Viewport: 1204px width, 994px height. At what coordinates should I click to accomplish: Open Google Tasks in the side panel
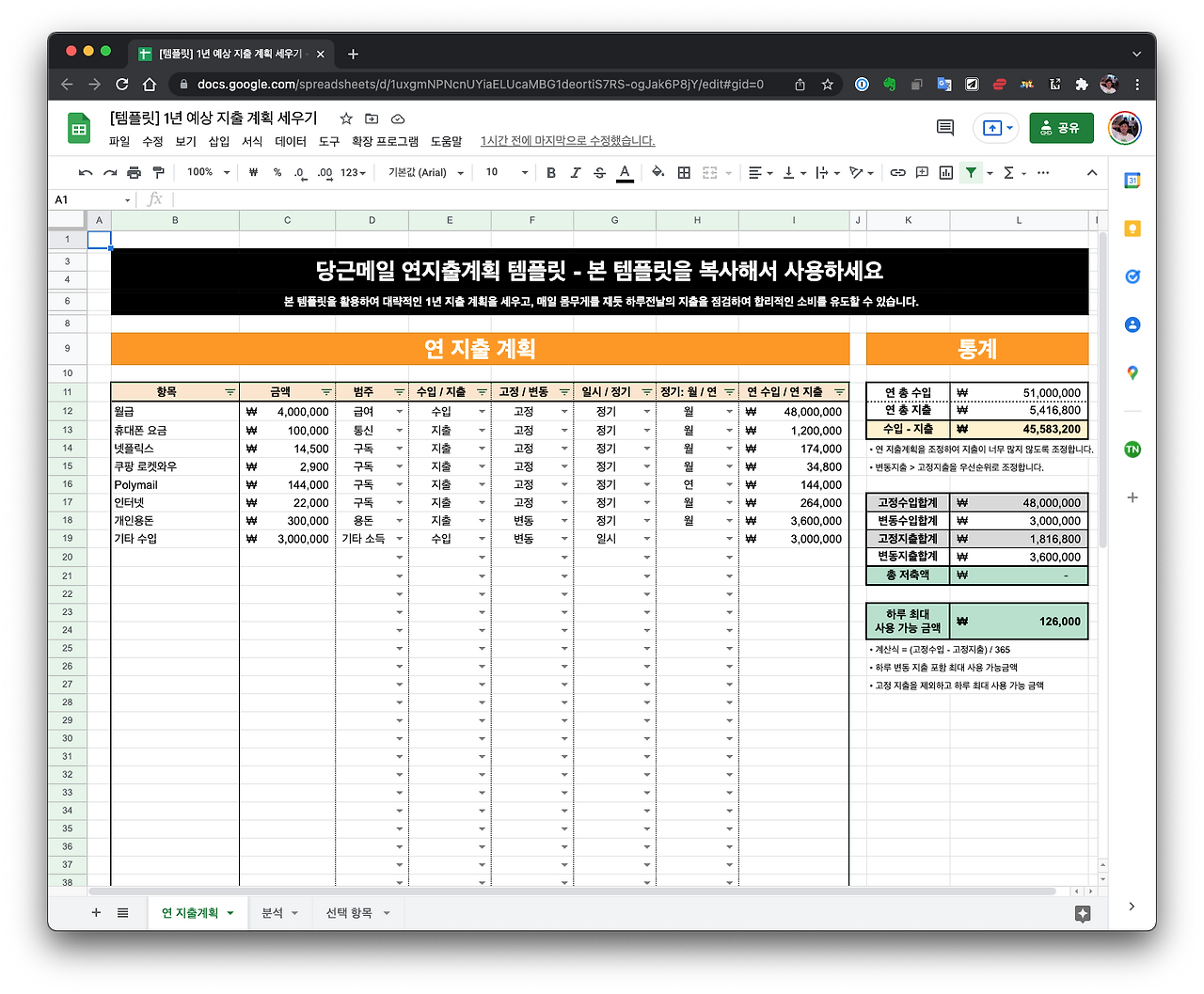click(x=1133, y=276)
